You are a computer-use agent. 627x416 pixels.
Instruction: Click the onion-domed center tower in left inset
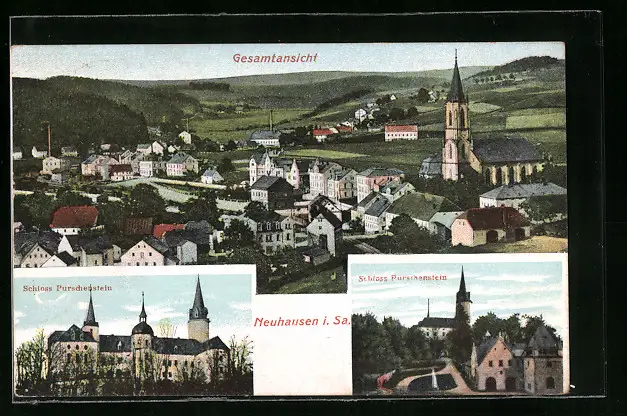point(142,332)
